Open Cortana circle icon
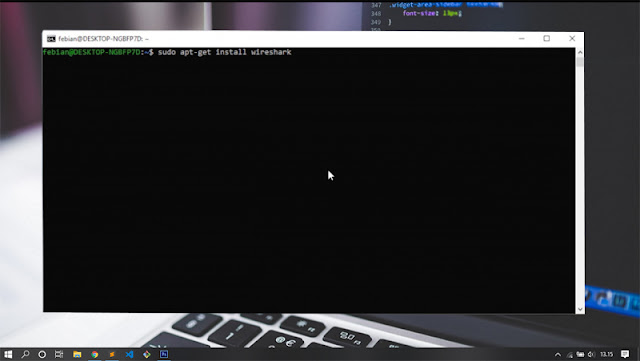The image size is (640, 361). [x=42, y=354]
